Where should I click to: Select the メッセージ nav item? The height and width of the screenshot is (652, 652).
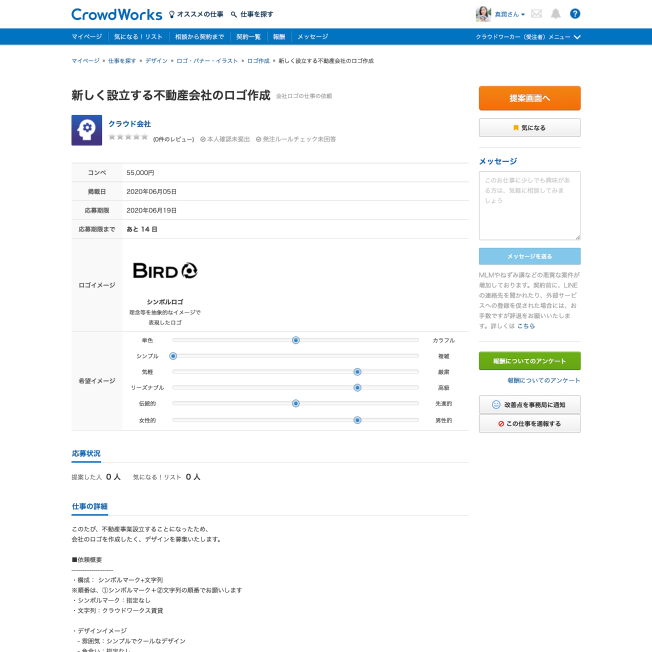pos(312,36)
